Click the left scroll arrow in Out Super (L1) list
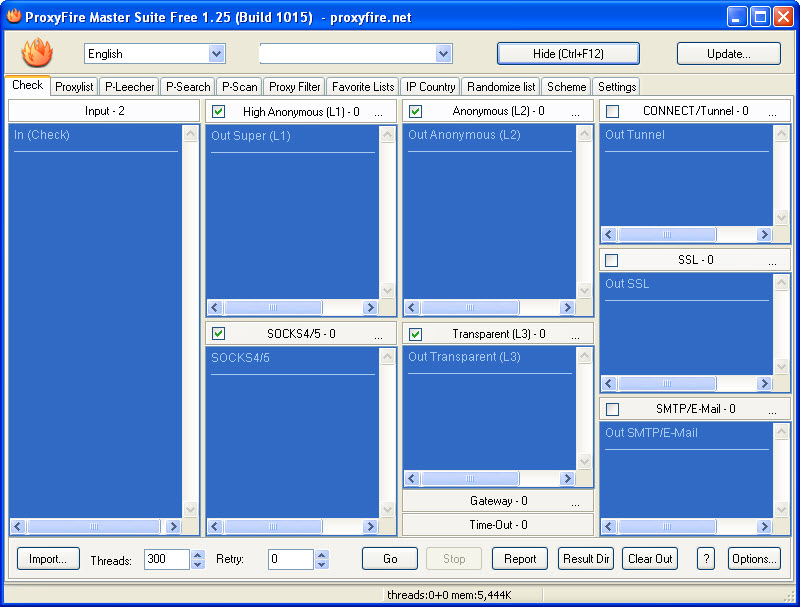This screenshot has width=800, height=607. 215,308
